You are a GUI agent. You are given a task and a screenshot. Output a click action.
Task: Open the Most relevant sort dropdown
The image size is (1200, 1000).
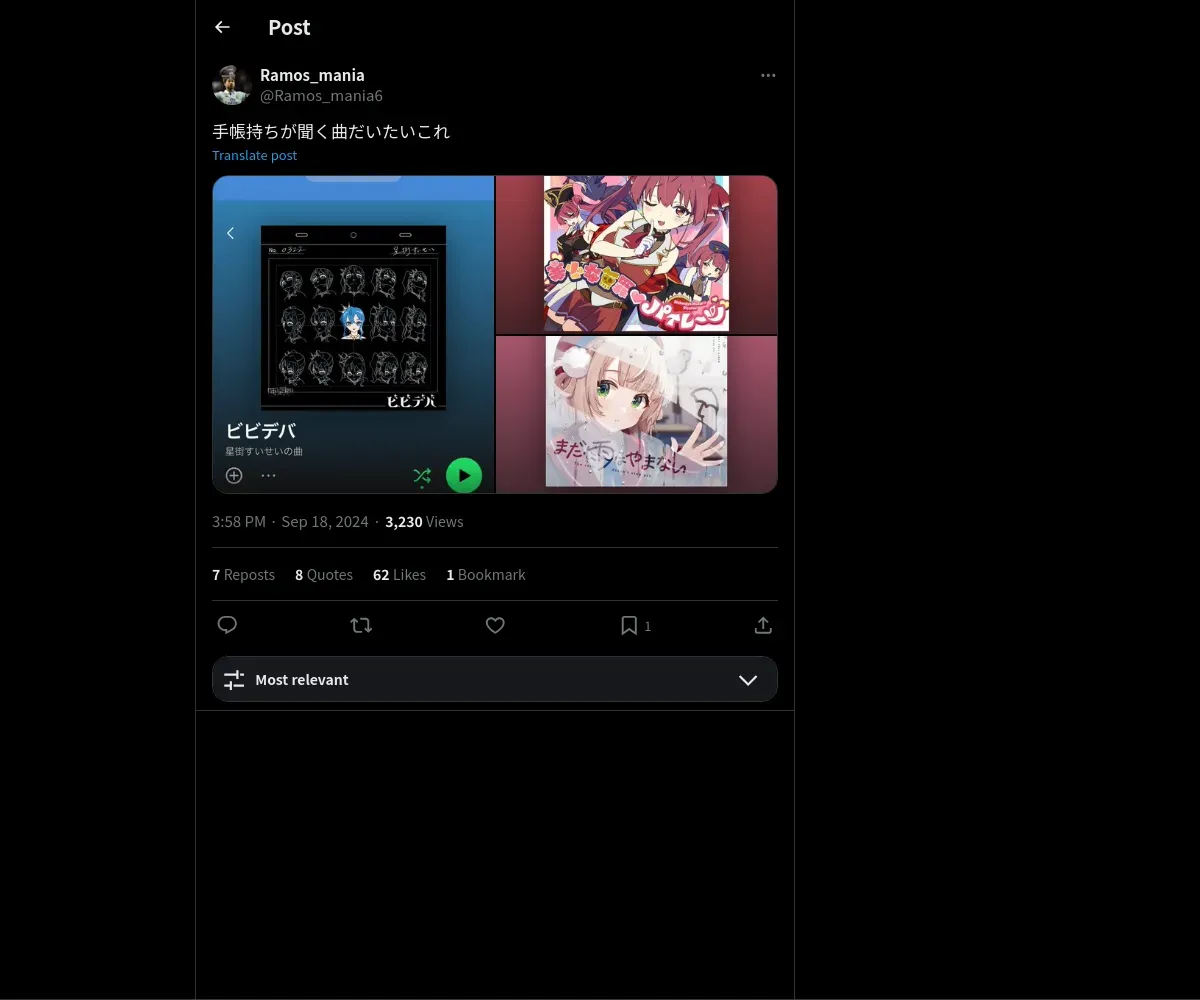tap(495, 679)
